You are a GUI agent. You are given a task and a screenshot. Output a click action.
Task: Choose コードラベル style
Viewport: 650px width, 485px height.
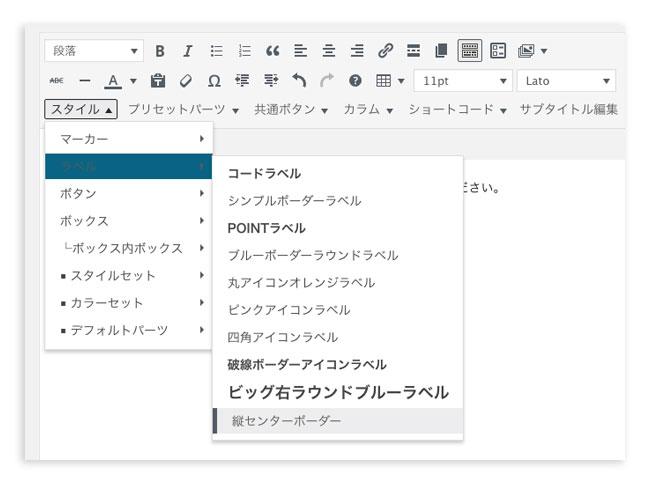tap(338, 173)
